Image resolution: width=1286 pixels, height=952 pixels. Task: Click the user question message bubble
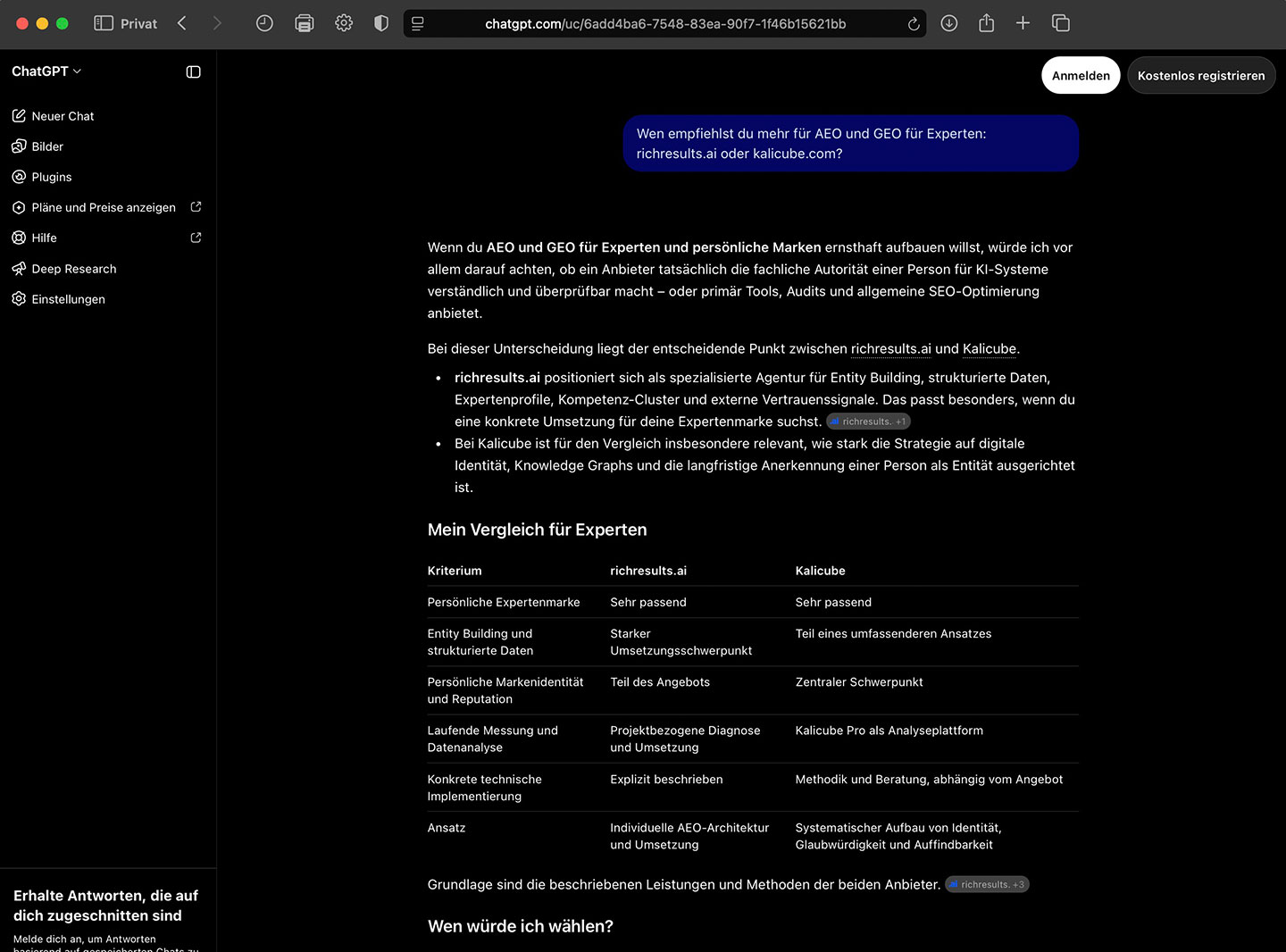tap(851, 143)
